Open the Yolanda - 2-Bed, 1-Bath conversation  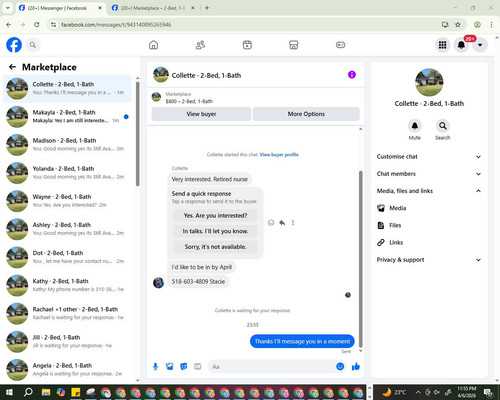click(x=67, y=173)
